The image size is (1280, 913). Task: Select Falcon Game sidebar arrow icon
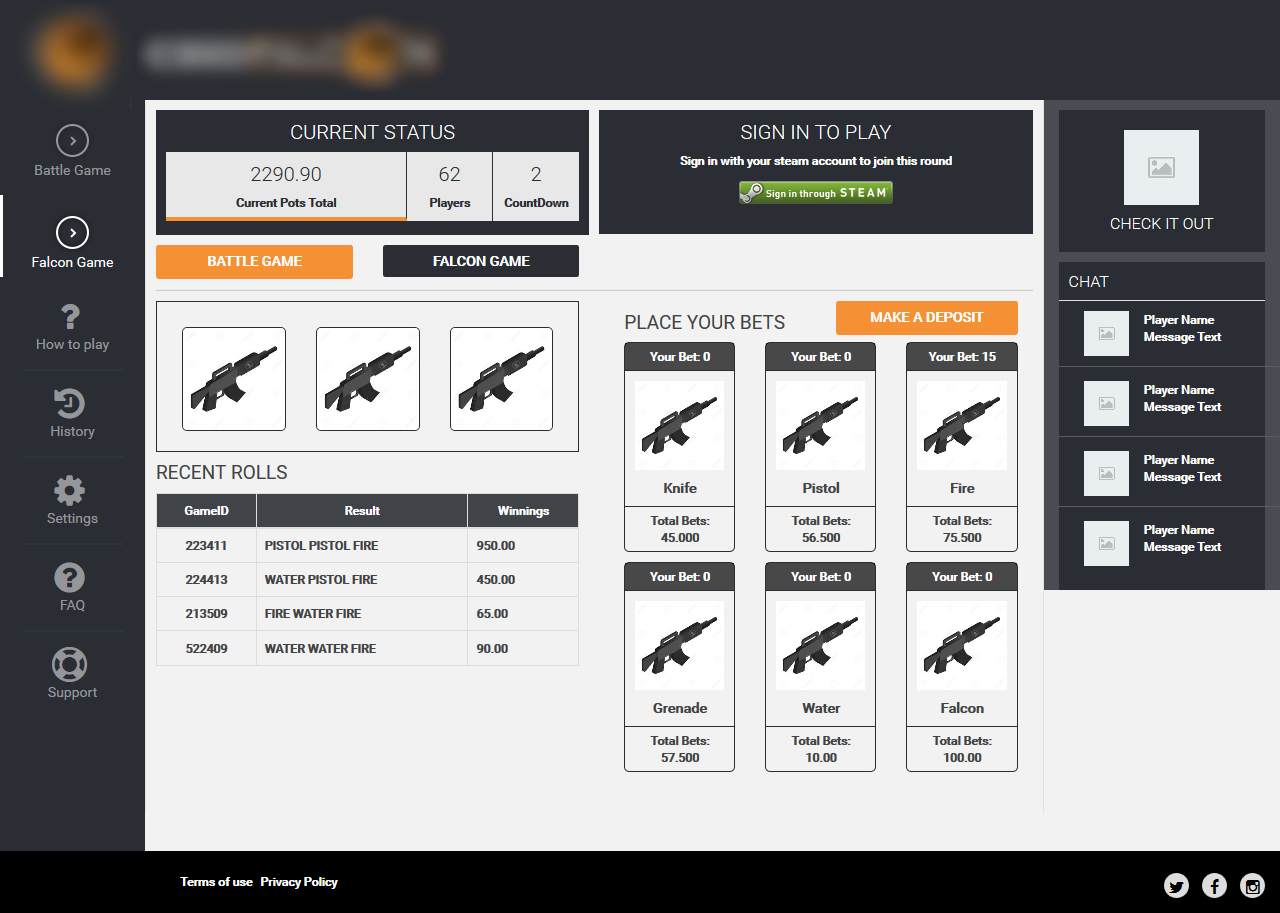coord(72,233)
